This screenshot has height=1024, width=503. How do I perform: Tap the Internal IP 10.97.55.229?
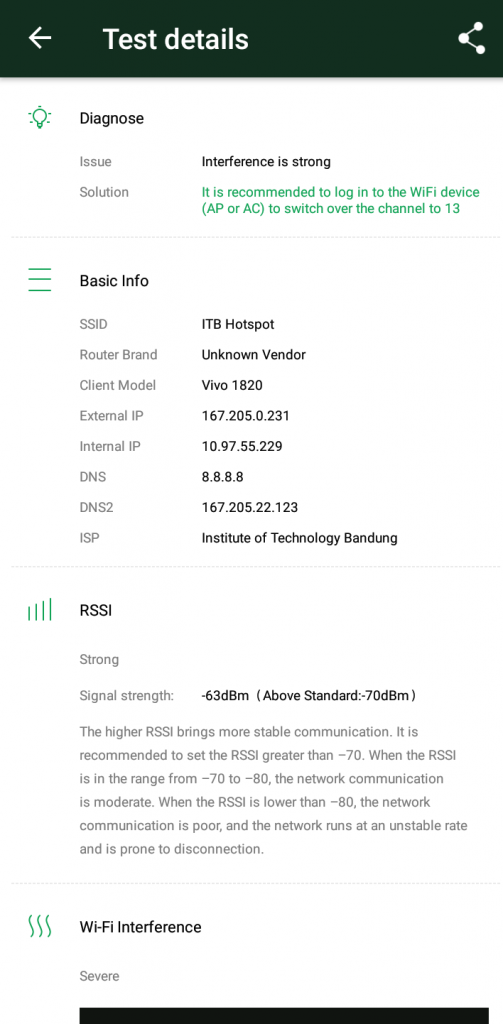click(x=242, y=447)
